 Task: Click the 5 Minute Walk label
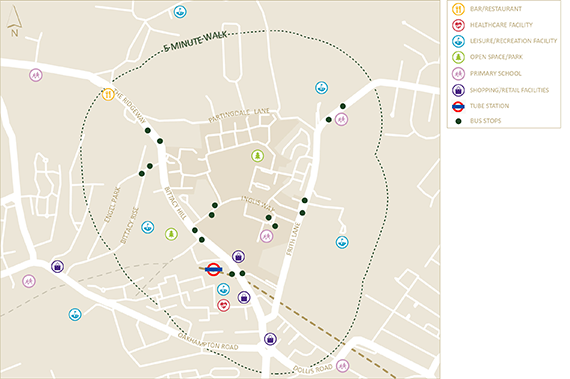click(195, 41)
